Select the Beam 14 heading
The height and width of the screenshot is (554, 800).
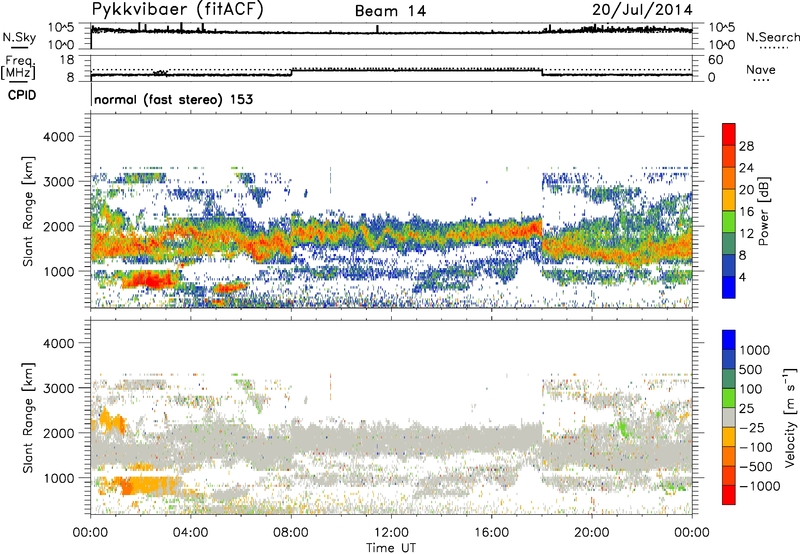pyautogui.click(x=390, y=11)
